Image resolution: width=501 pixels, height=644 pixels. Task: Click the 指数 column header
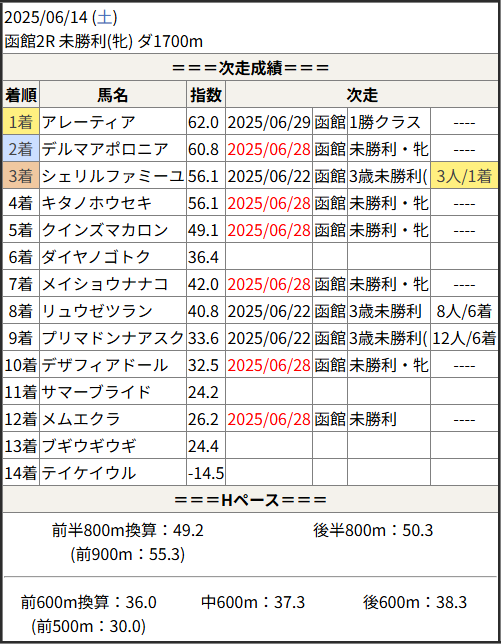[x=206, y=95]
